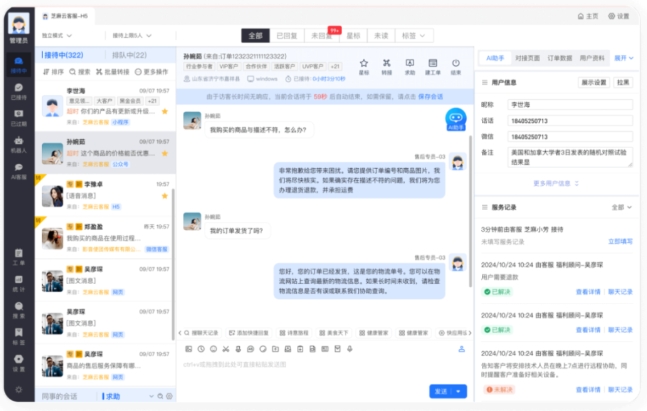This screenshot has width=647, height=411.
Task: Select the 星标 filter tab
Action: pos(353,36)
